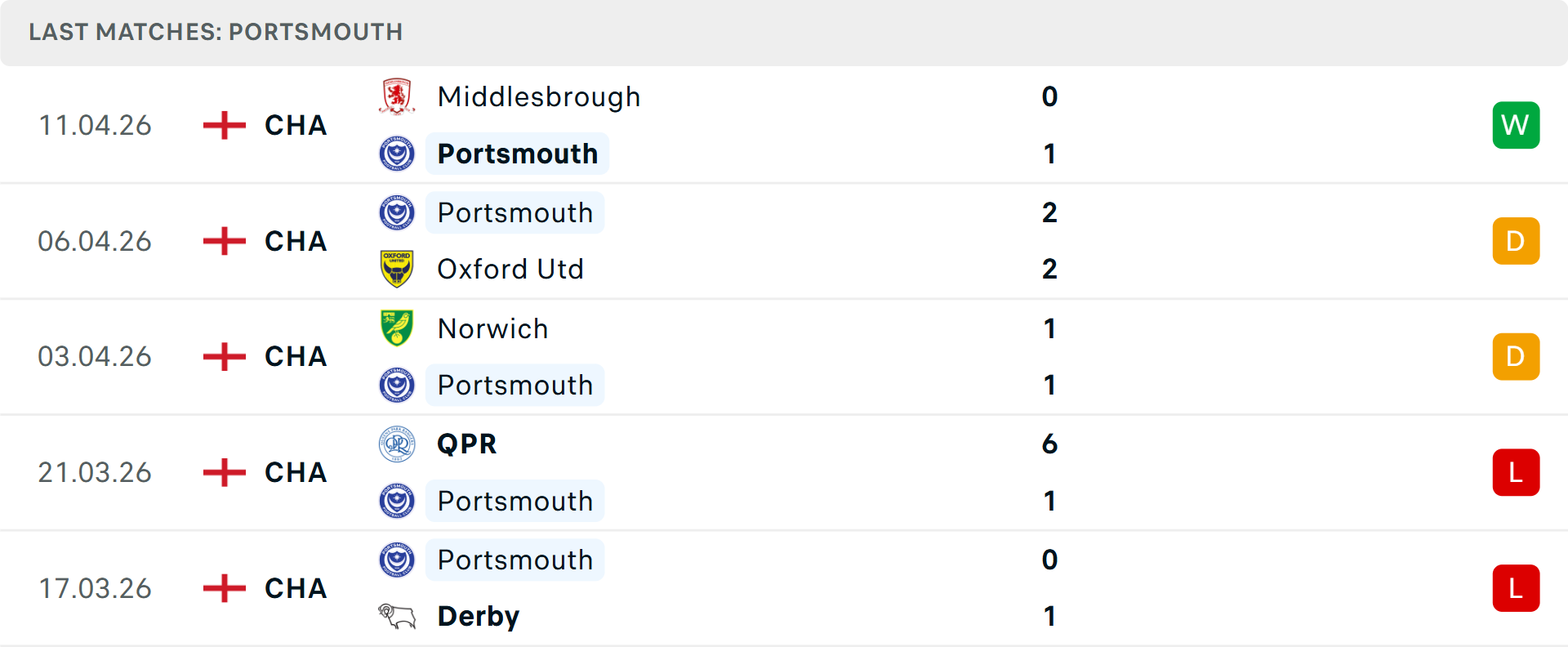Screen dimensions: 1568x647
Task: Click the Norwich canary crest
Action: click(397, 328)
